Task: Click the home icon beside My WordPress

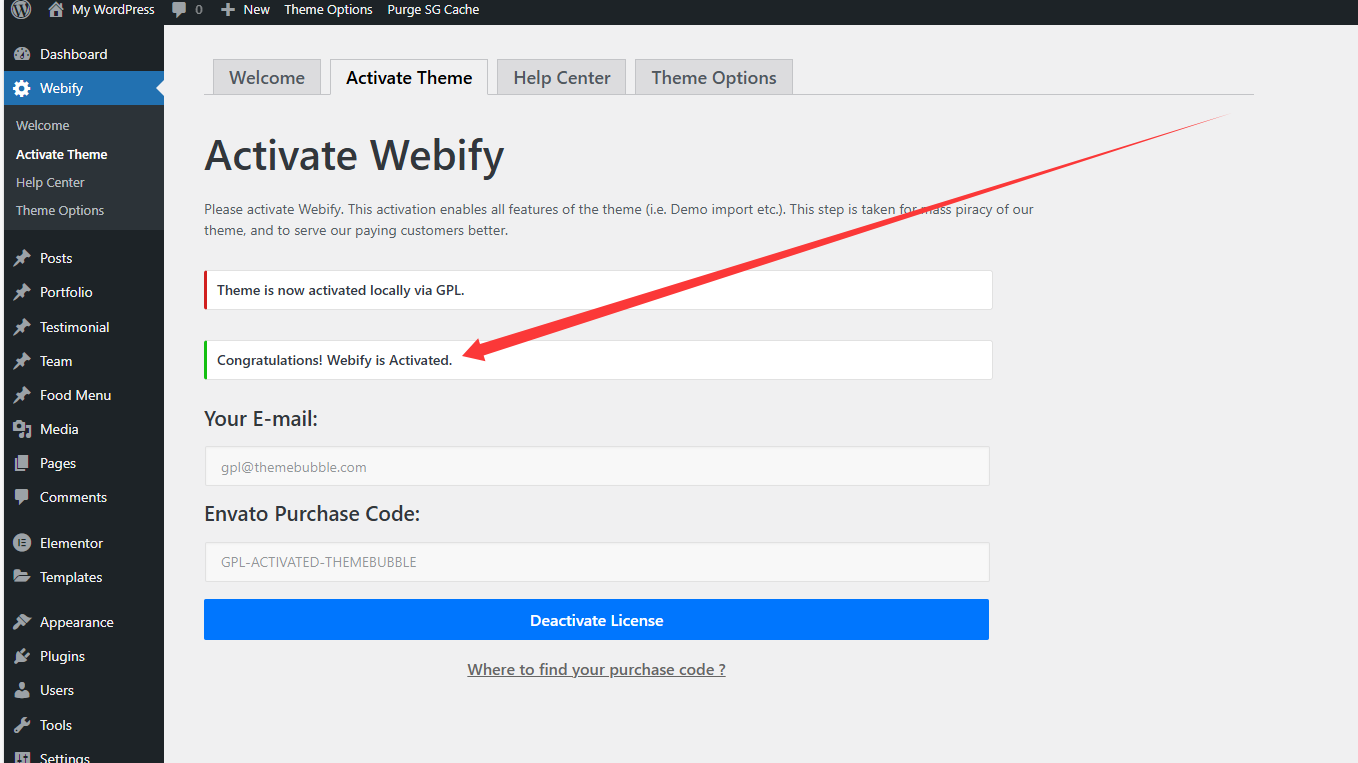Action: [56, 10]
